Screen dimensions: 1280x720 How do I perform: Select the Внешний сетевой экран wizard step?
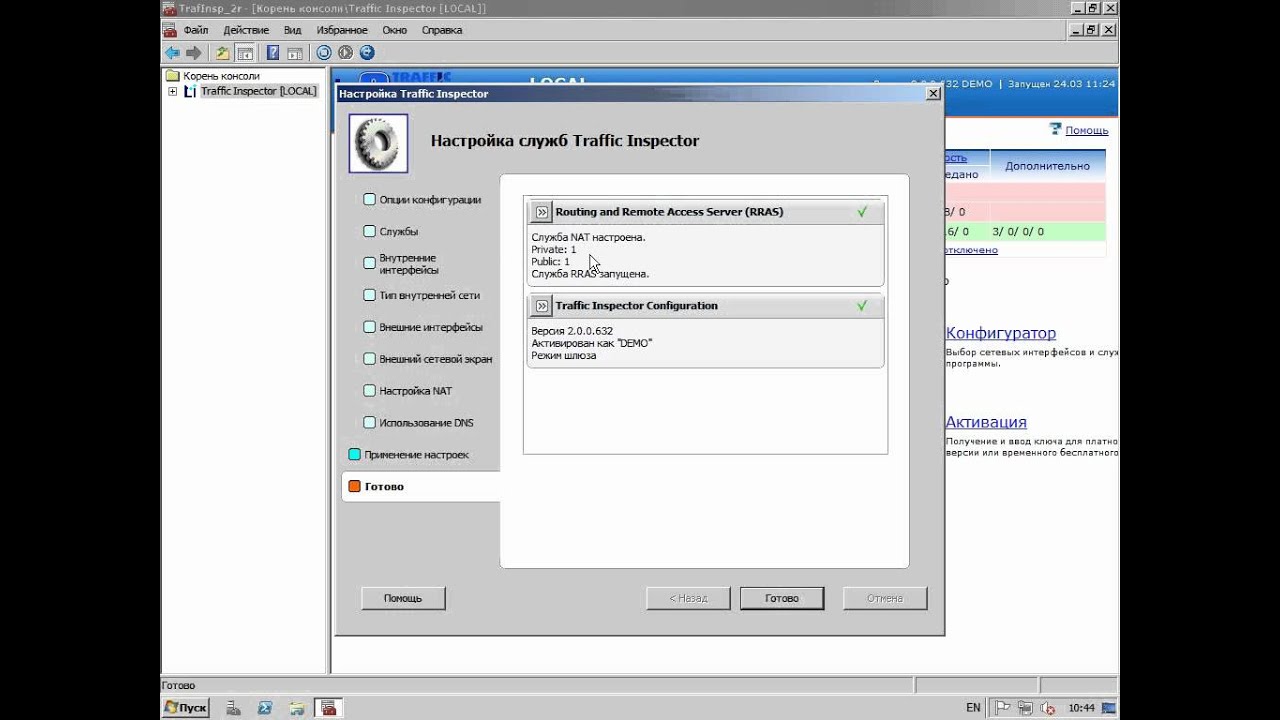click(x=428, y=359)
